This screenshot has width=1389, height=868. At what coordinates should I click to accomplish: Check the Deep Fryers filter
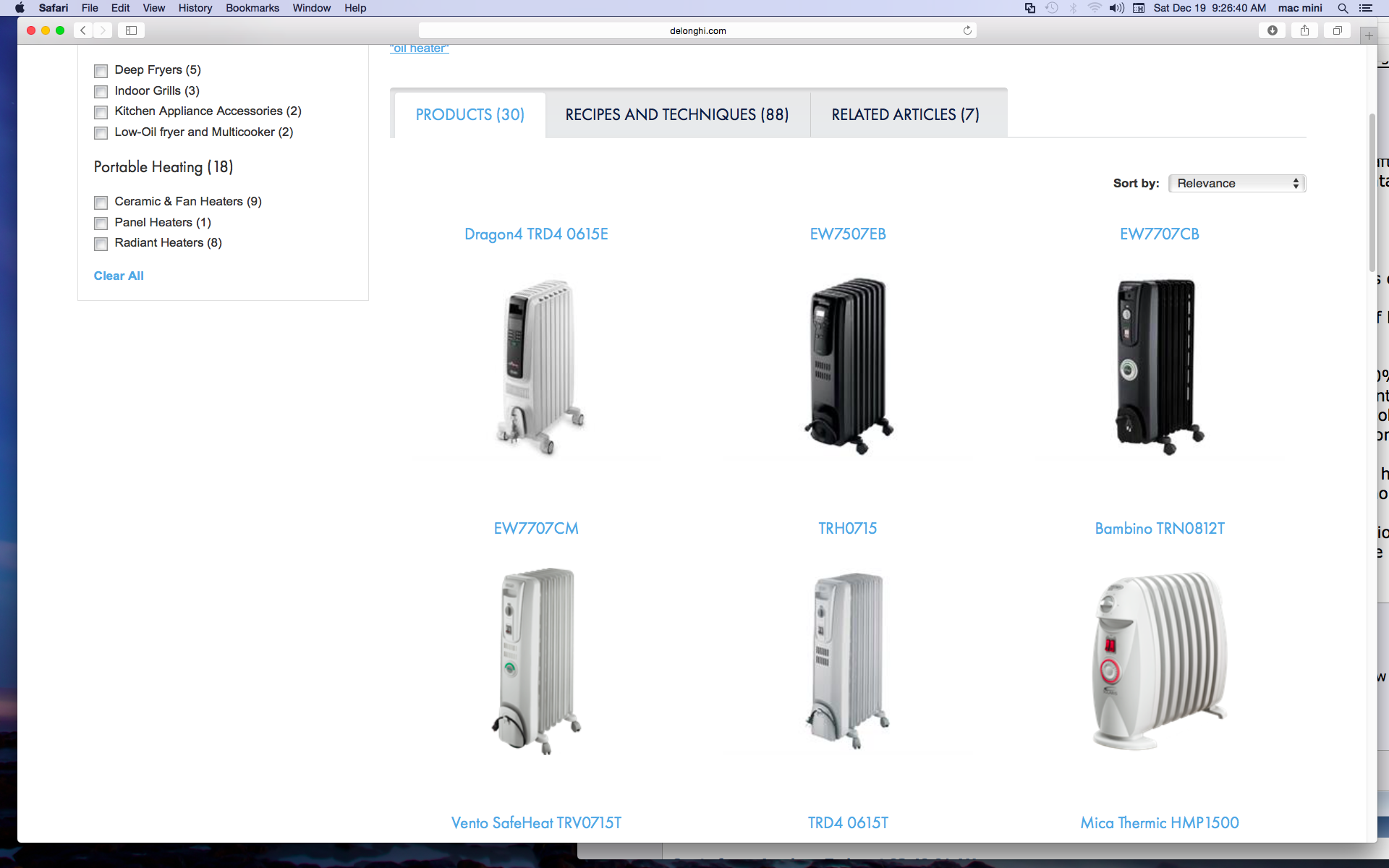click(x=101, y=71)
